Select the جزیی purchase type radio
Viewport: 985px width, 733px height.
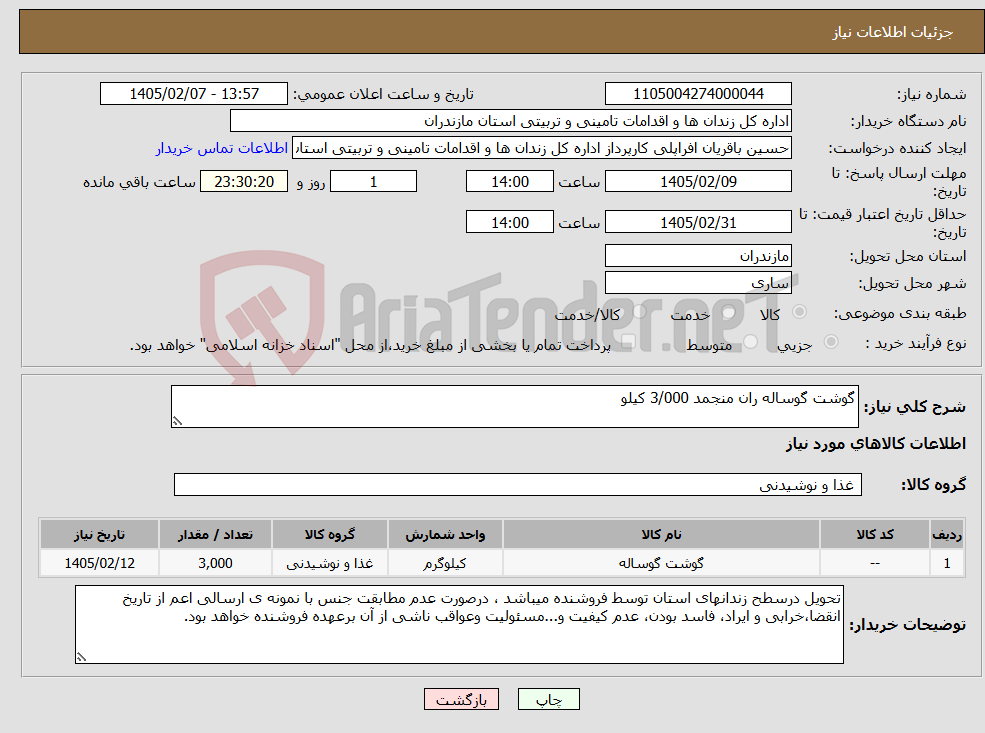click(830, 342)
